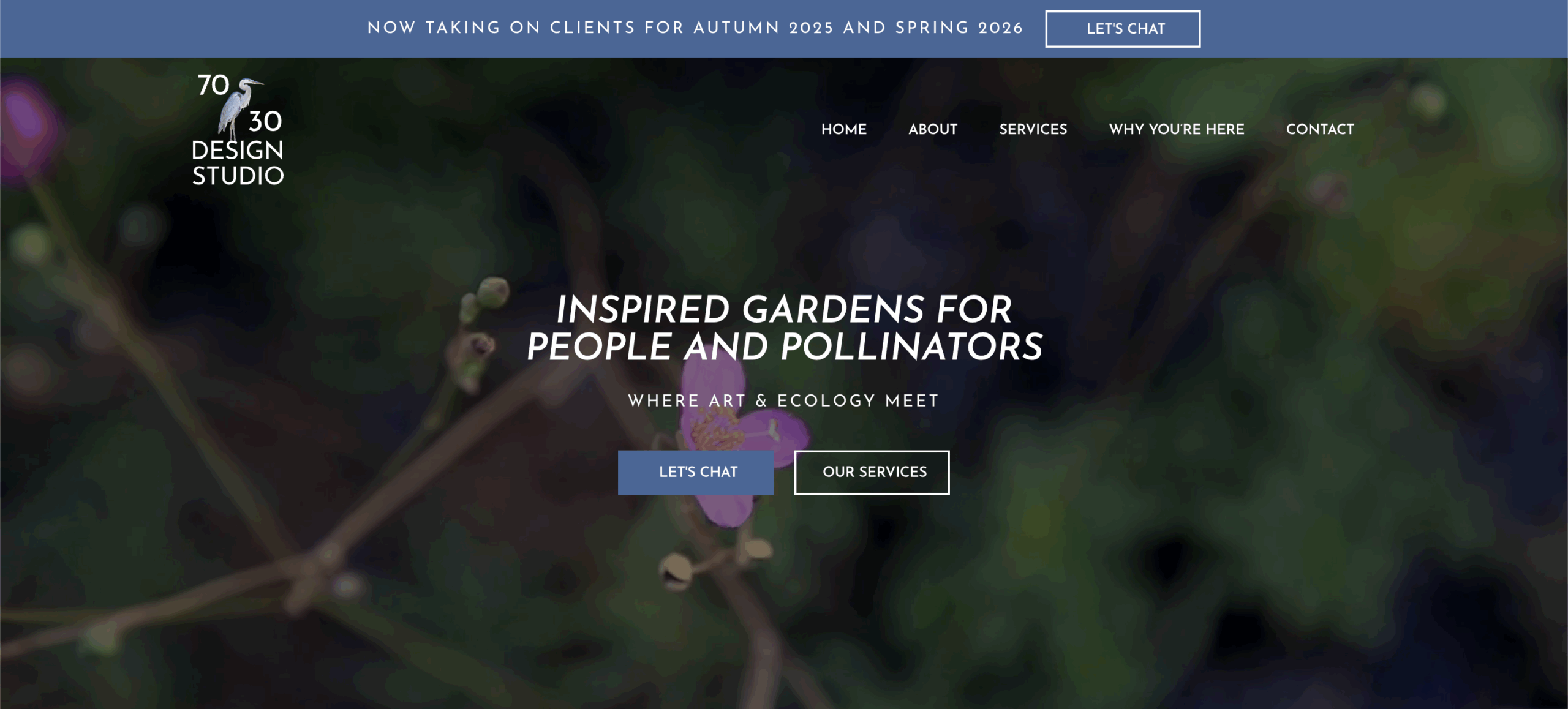Click the green flower bud left of headline

pyautogui.click(x=493, y=293)
